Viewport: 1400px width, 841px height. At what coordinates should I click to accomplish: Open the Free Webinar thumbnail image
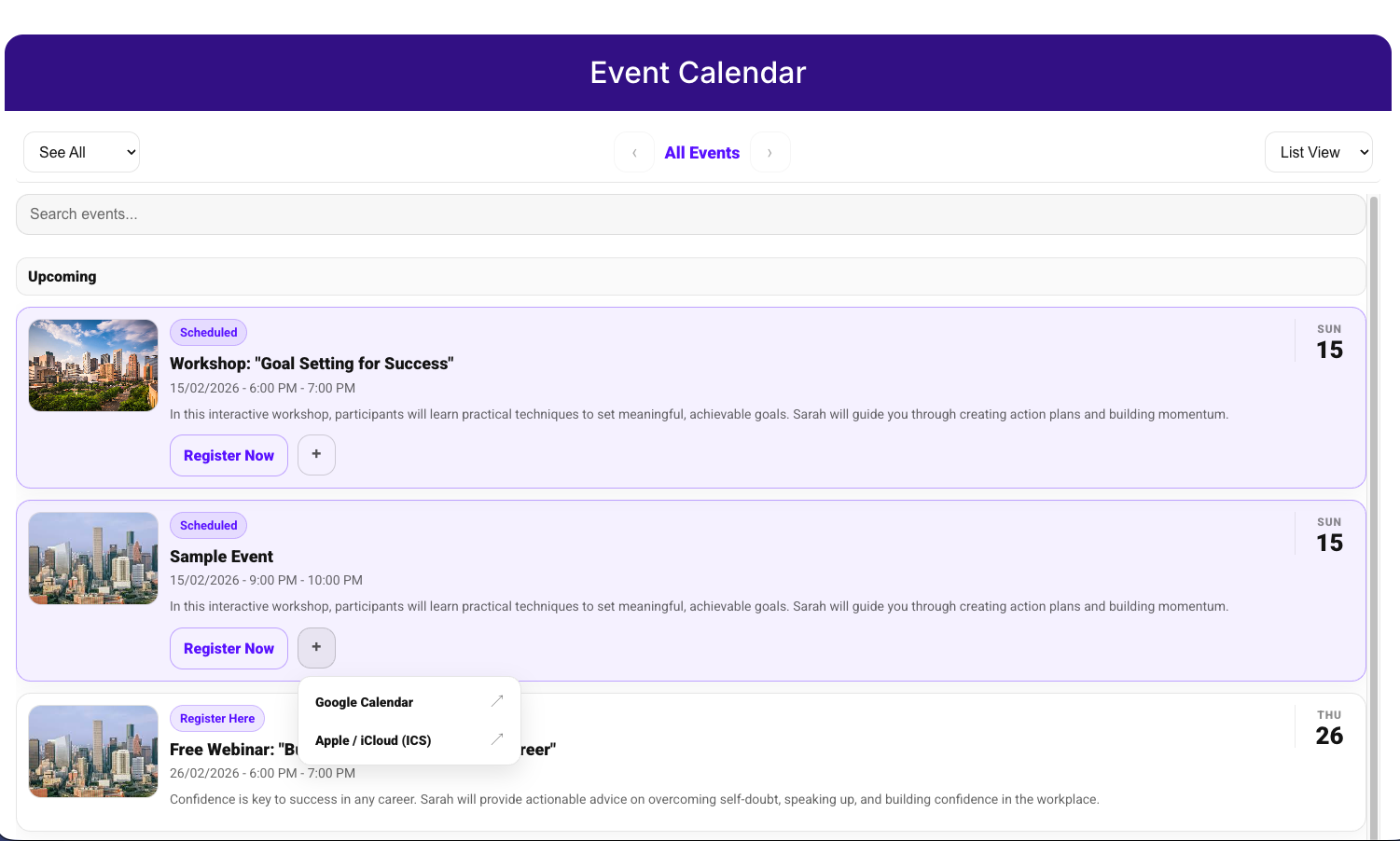coord(93,751)
